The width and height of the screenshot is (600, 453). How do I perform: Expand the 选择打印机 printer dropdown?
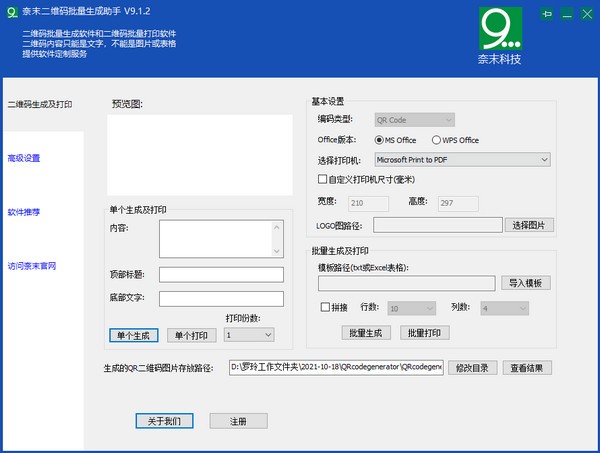click(463, 160)
